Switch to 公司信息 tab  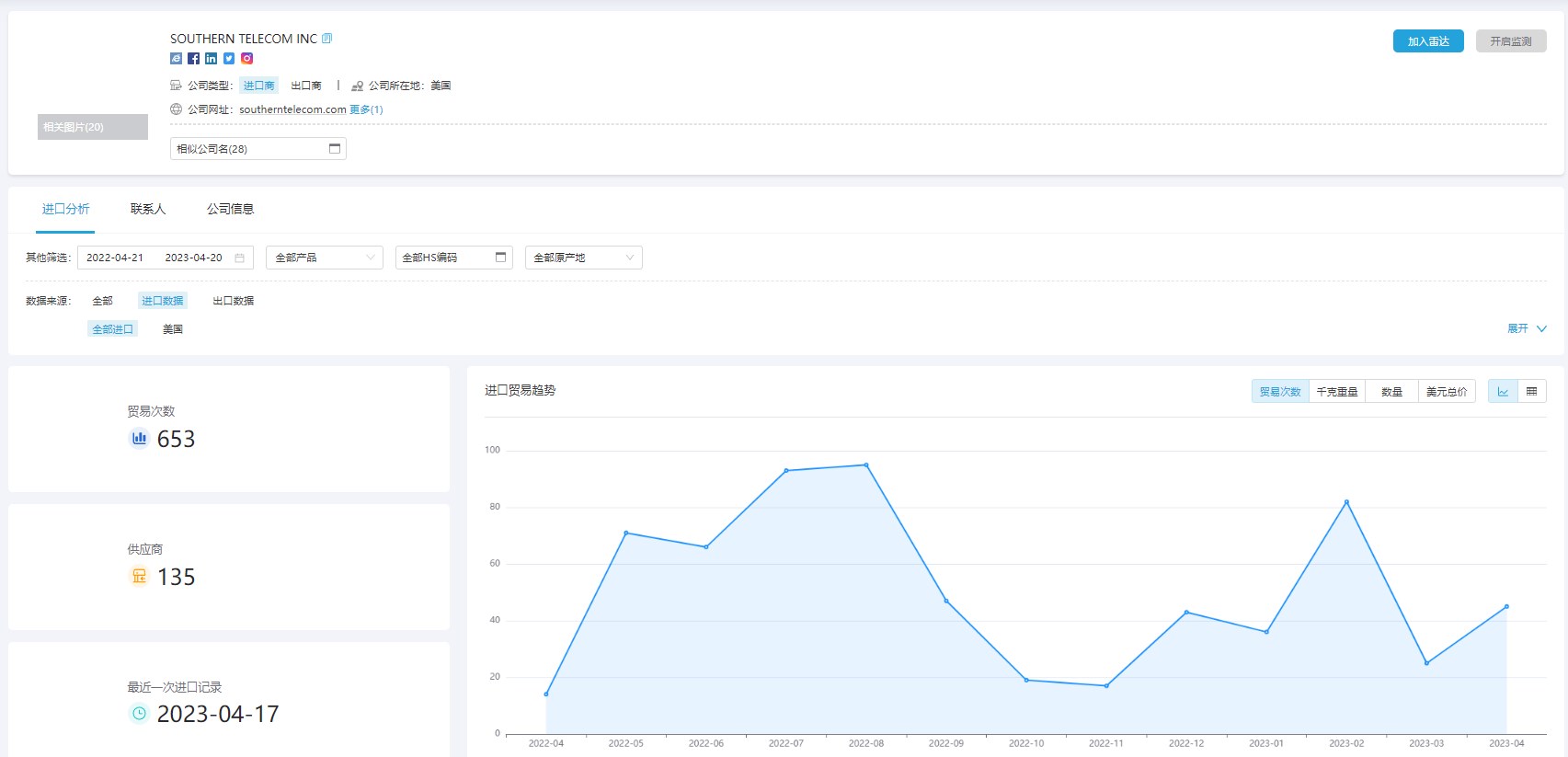point(230,209)
